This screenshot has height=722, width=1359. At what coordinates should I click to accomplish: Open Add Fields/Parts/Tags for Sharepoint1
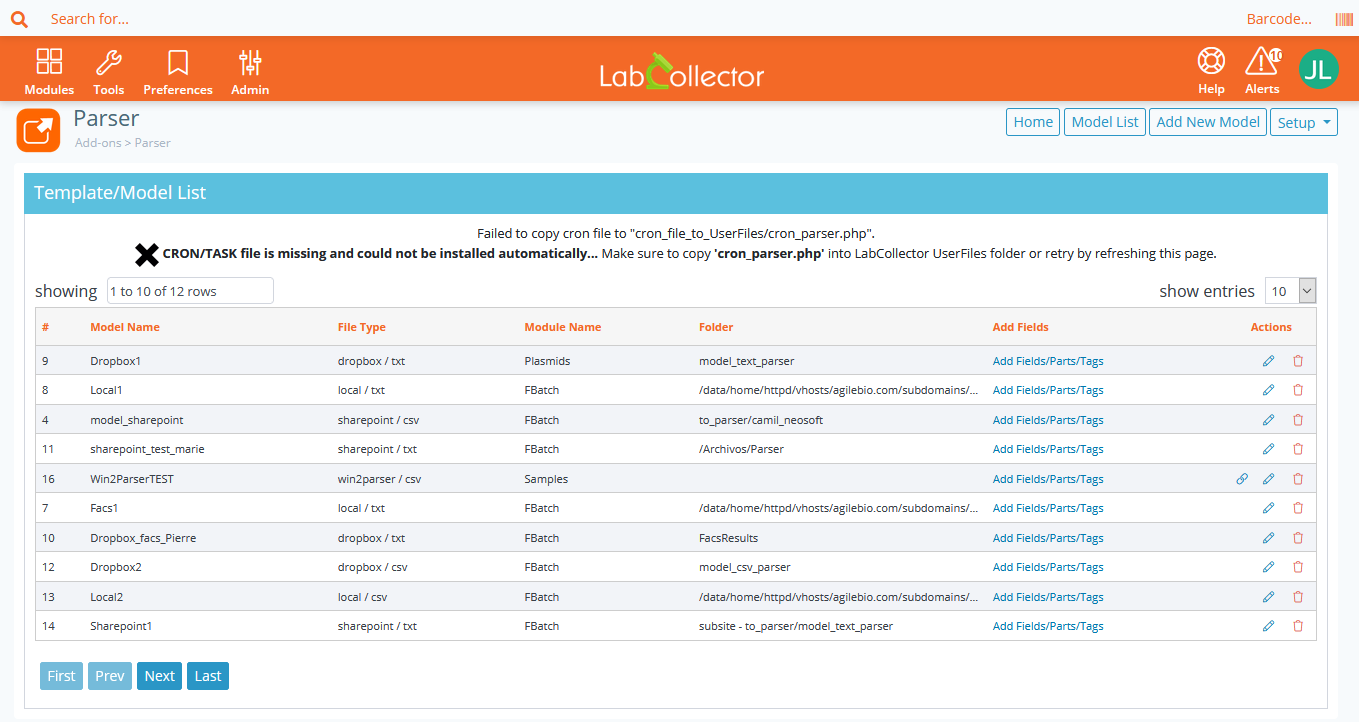(x=1048, y=626)
